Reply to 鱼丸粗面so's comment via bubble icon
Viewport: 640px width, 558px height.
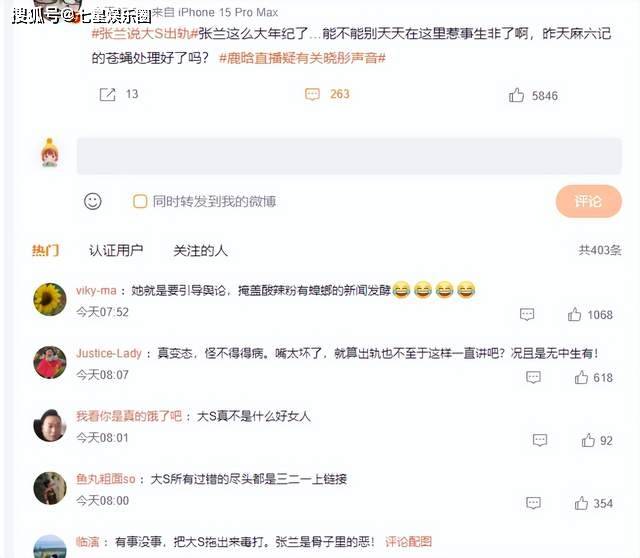[x=533, y=503]
